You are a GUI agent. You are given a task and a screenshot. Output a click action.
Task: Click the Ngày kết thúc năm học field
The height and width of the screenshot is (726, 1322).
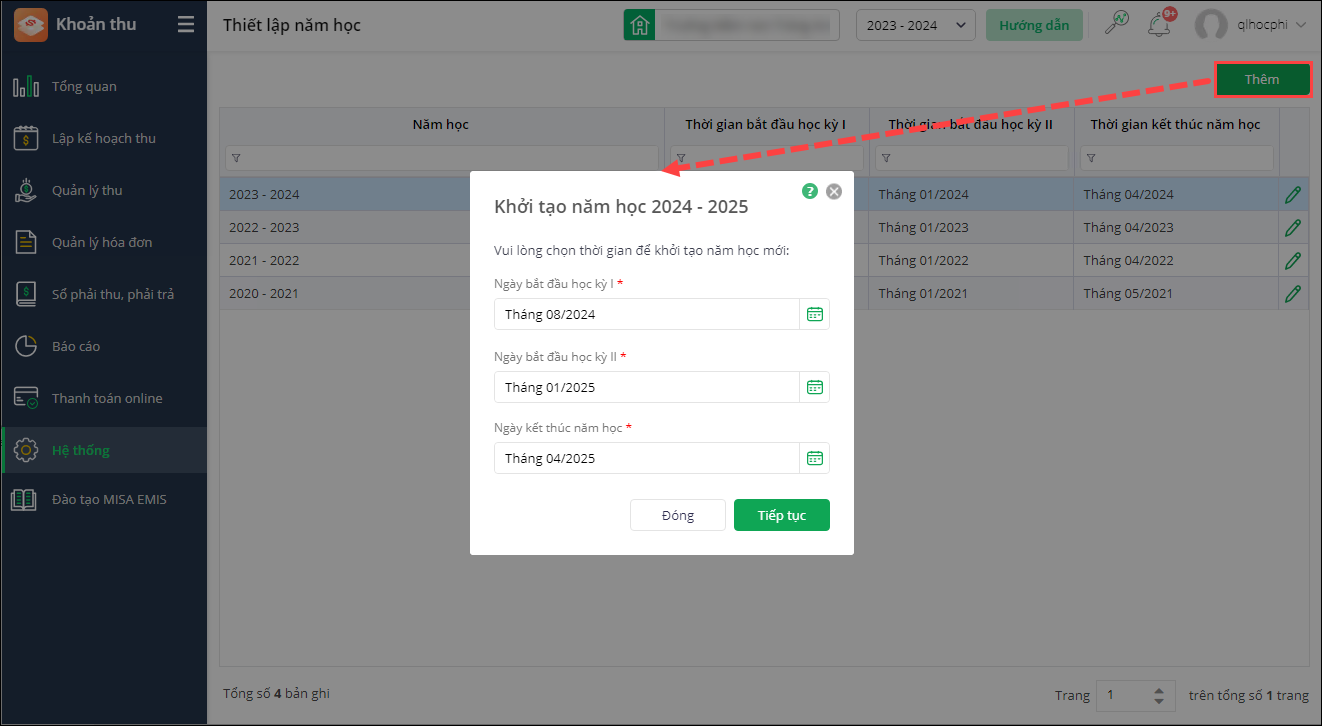point(647,458)
